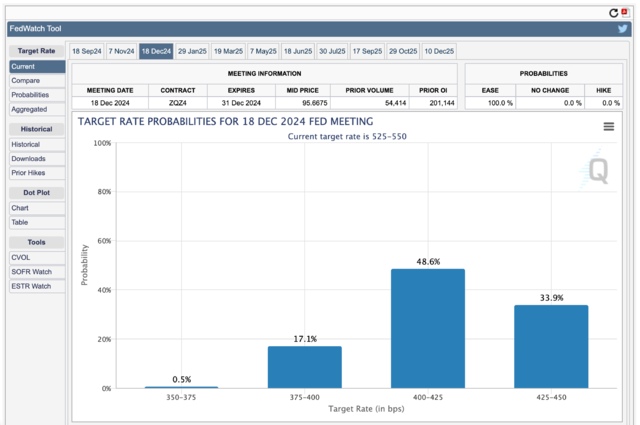
Task: Open the chart hamburger context menu
Action: [609, 126]
